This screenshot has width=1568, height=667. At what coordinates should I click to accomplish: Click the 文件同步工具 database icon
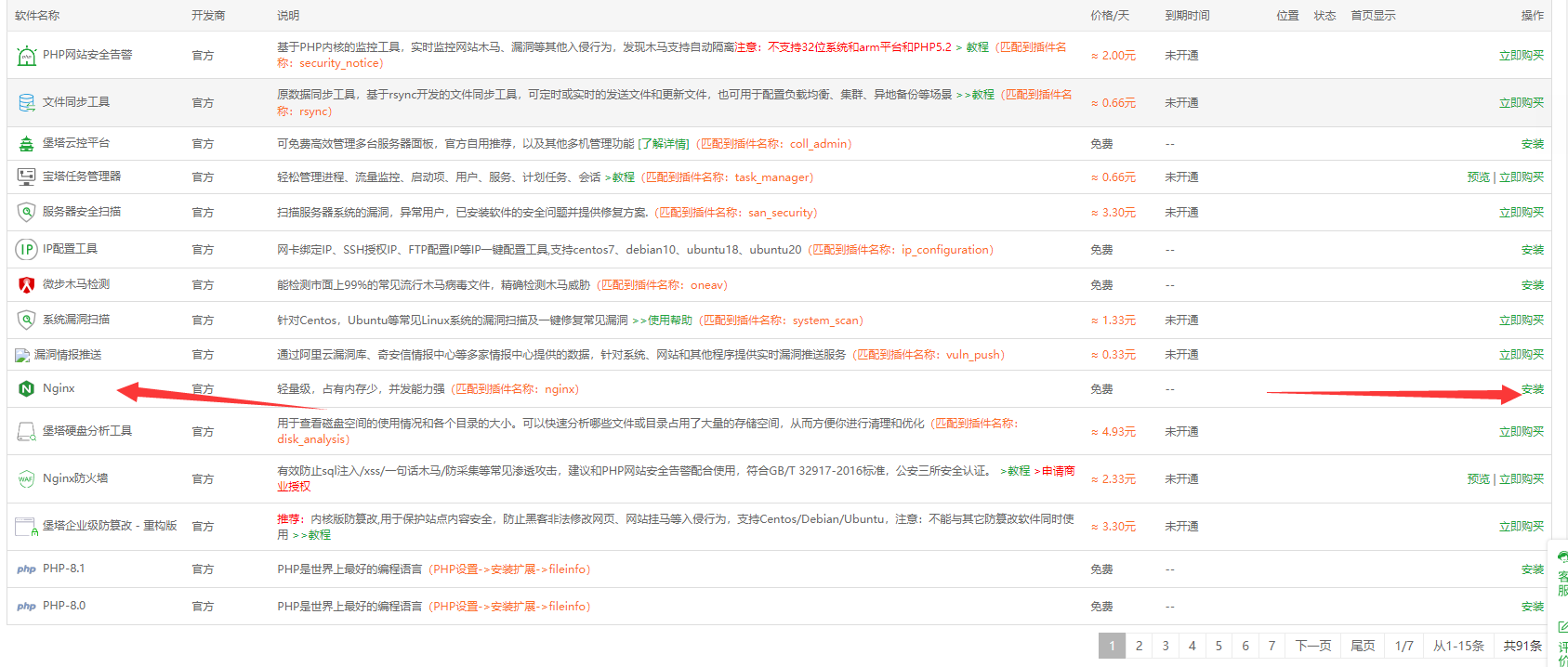pyautogui.click(x=26, y=102)
